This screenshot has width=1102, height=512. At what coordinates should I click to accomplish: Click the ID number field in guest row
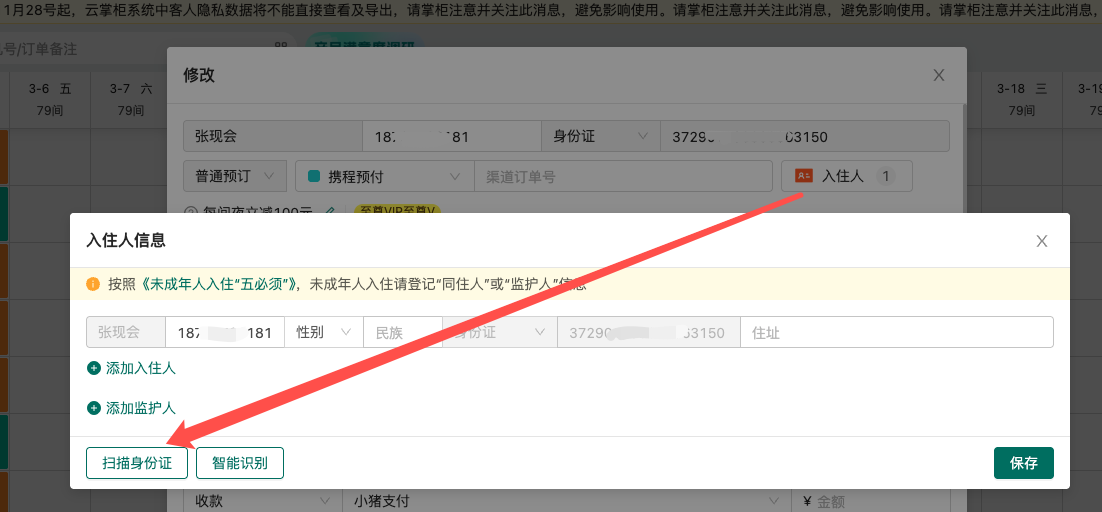(x=649, y=332)
